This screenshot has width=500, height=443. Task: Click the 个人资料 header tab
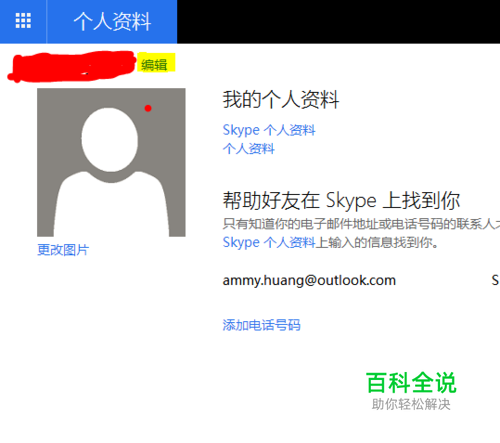coord(112,22)
